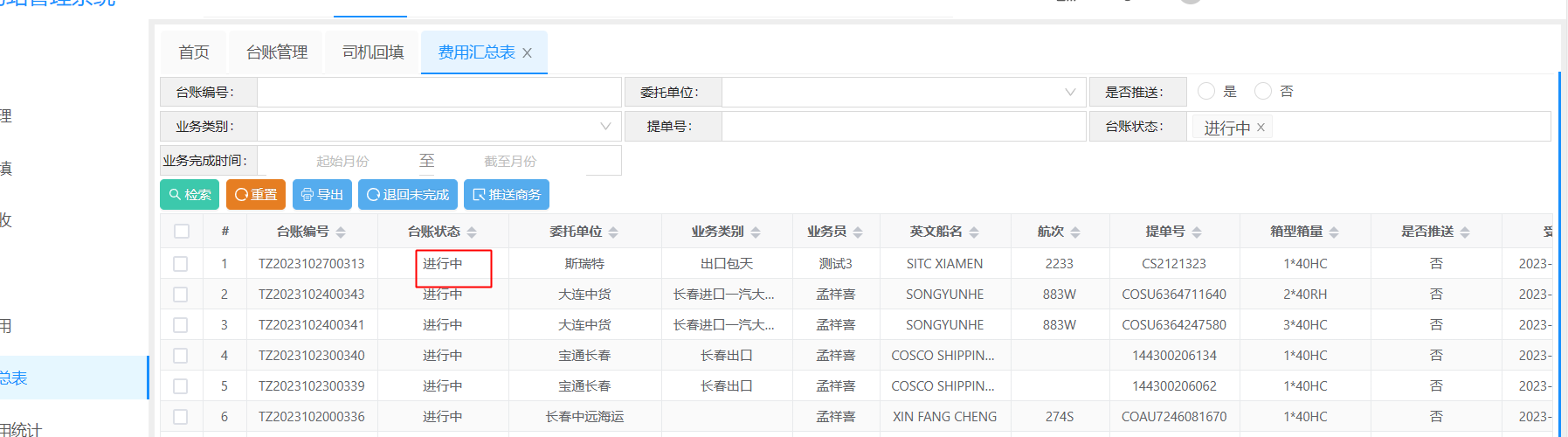The image size is (1568, 437).
Task: Select 否 radio for 是否推送
Action: click(x=1262, y=91)
